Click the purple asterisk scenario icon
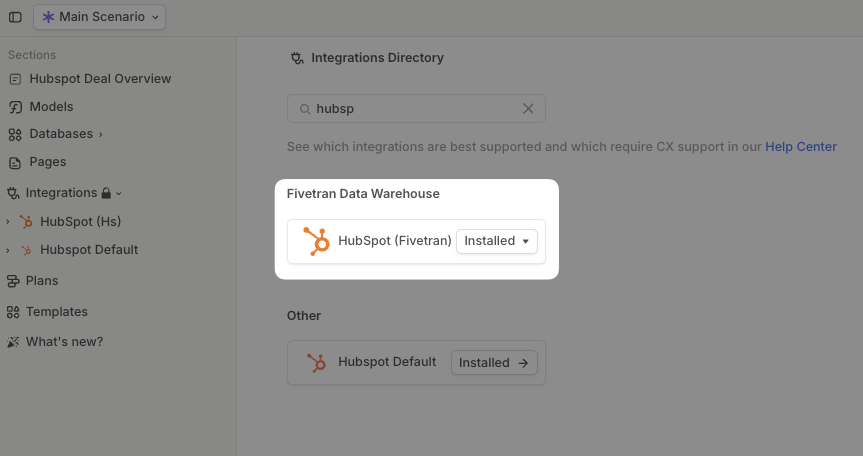The height and width of the screenshot is (456, 863). coord(48,17)
